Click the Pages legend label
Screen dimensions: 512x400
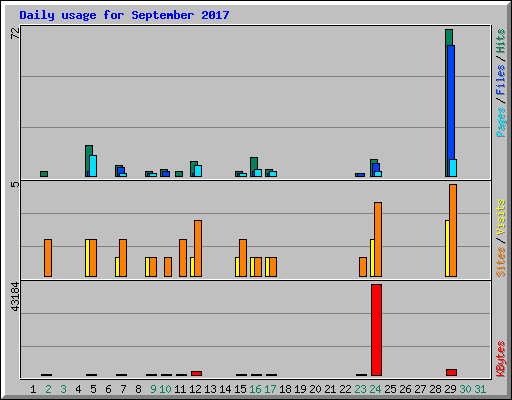pyautogui.click(x=500, y=122)
